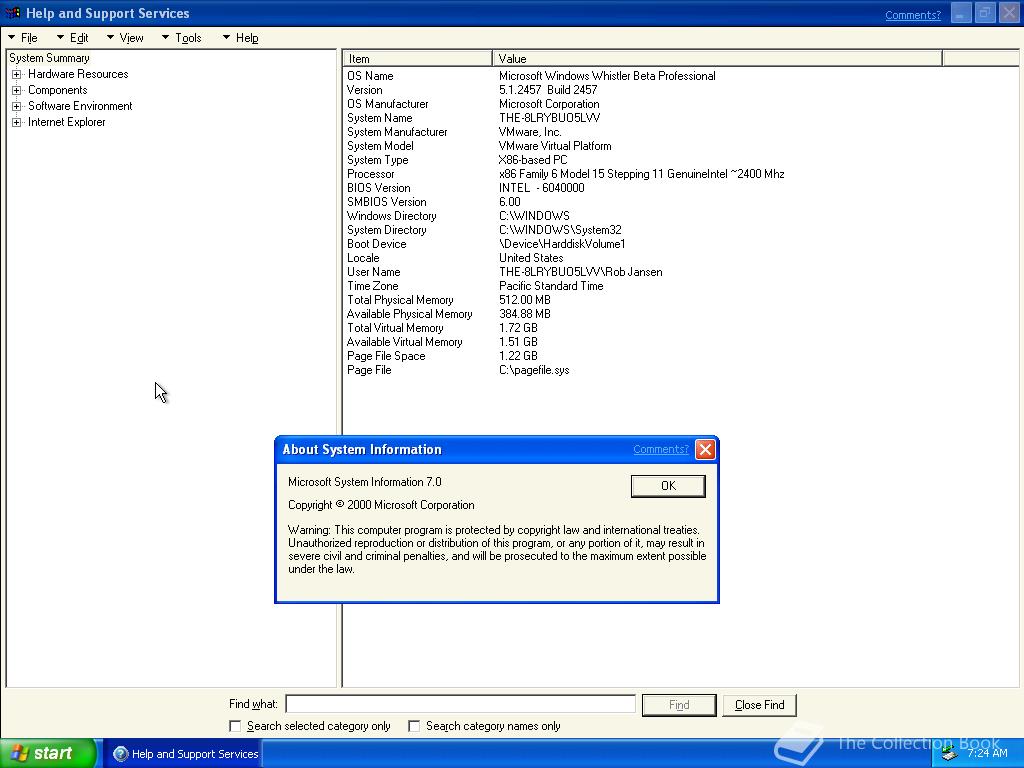Screen dimensions: 1024x768
Task: Select Internet Explorer tree label
Action: [67, 122]
